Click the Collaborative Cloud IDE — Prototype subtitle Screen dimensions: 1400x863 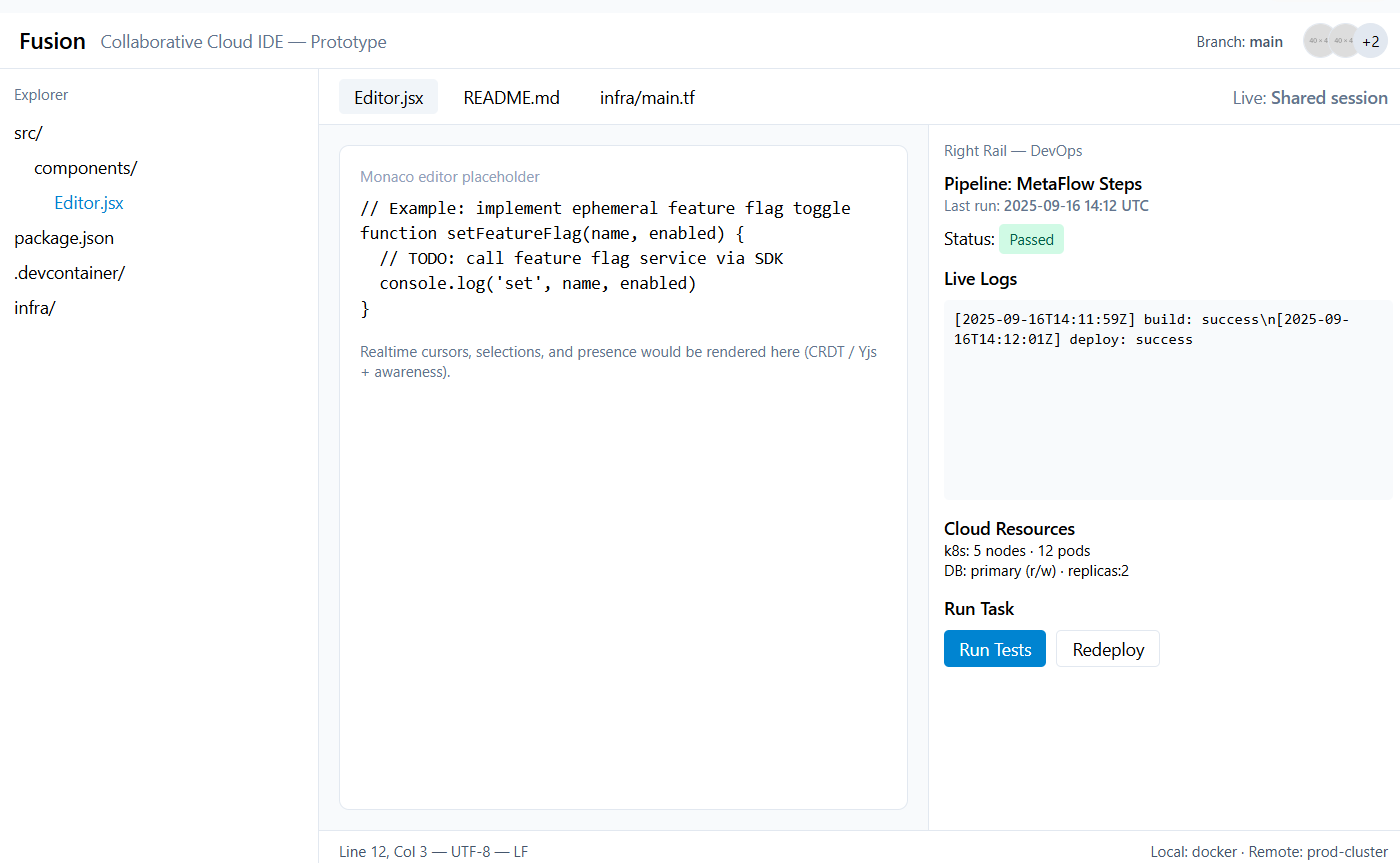[x=243, y=42]
